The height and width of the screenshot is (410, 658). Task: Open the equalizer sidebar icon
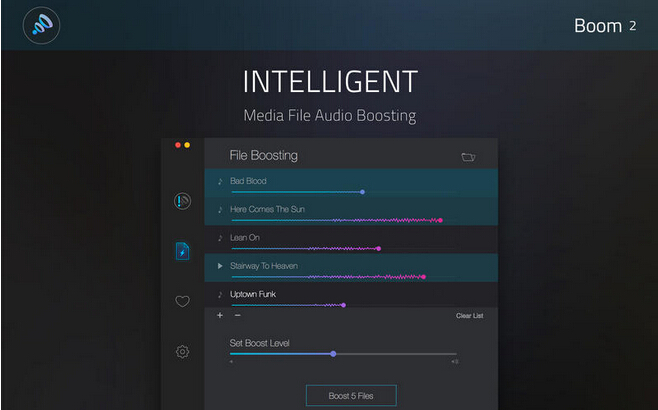(182, 201)
